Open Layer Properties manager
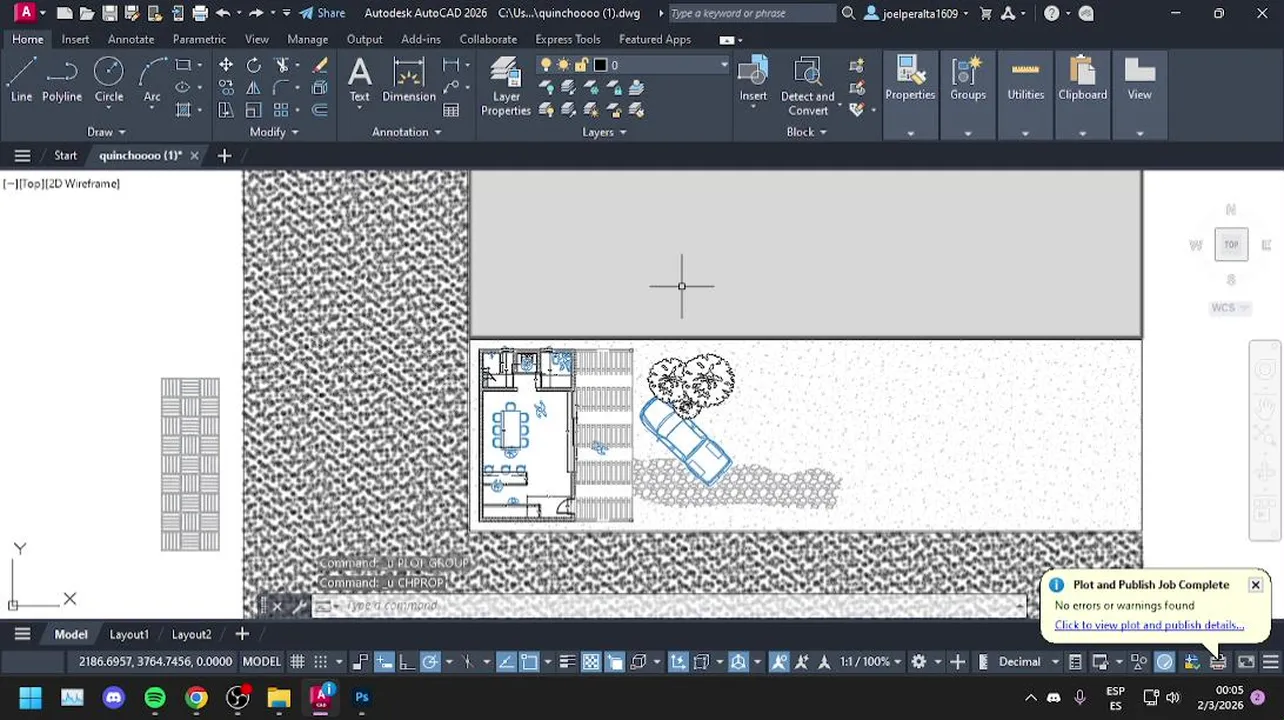Image resolution: width=1284 pixels, height=720 pixels. point(506,86)
